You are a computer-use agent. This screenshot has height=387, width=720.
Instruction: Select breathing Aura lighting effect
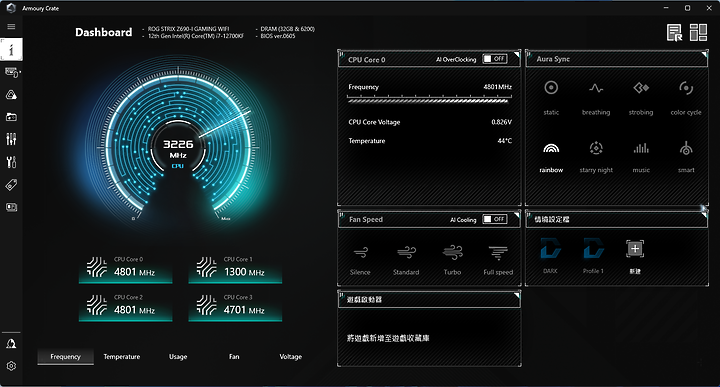click(x=596, y=98)
